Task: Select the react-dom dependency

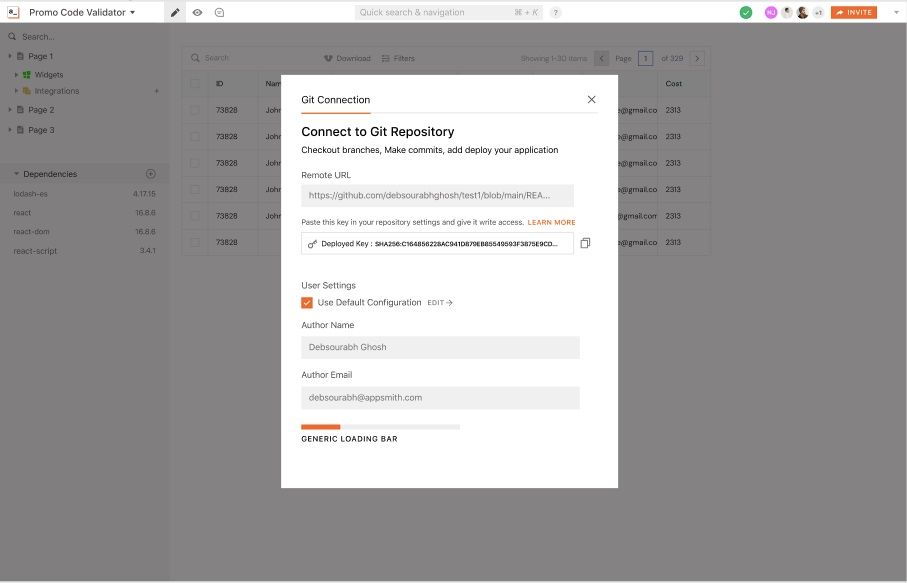Action: pyautogui.click(x=84, y=231)
